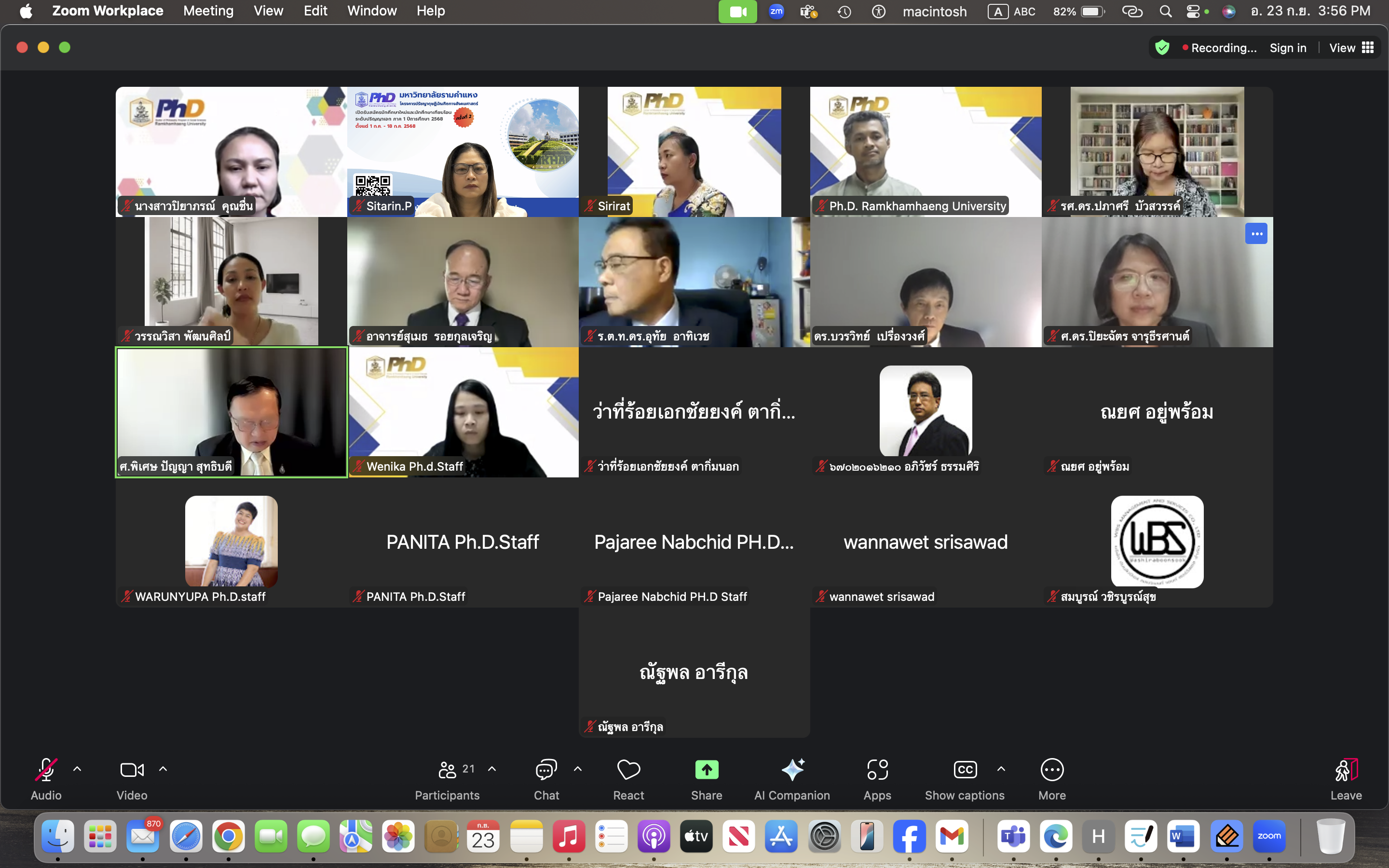Open the React emoji panel
Screen dimensions: 1389x868
tap(628, 770)
